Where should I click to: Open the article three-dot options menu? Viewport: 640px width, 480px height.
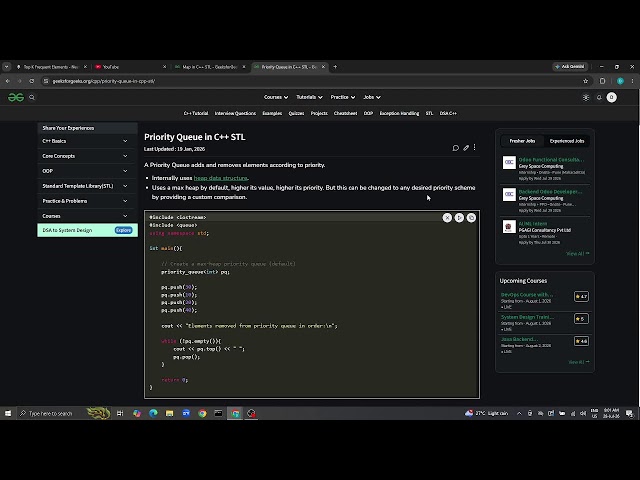474,147
